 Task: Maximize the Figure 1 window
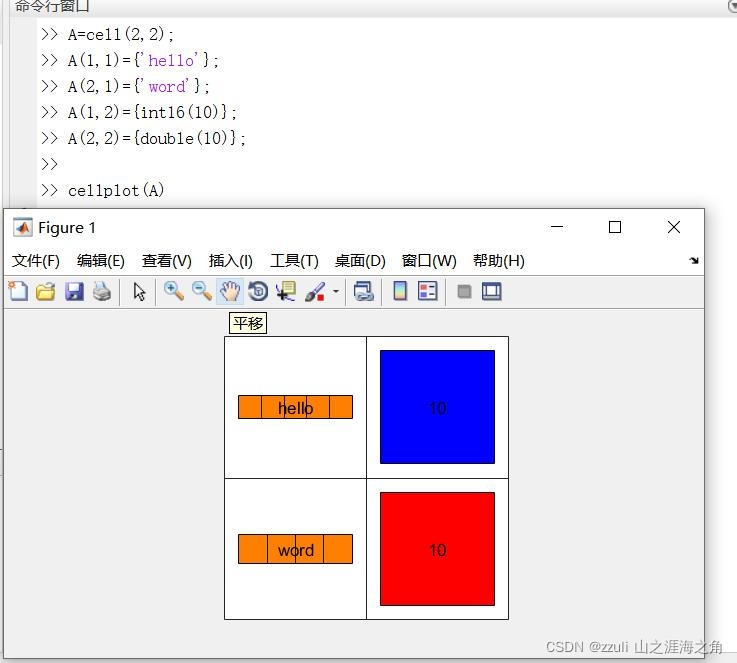(x=615, y=227)
